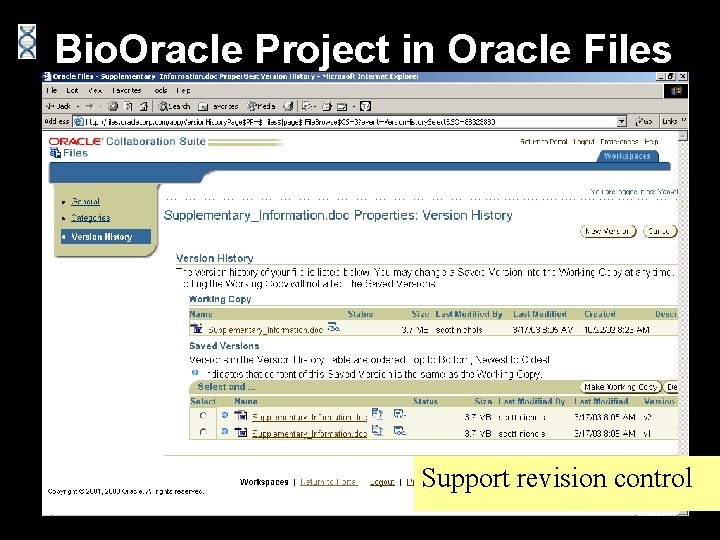
Task: Click the Cancel button
Action: (x=660, y=231)
